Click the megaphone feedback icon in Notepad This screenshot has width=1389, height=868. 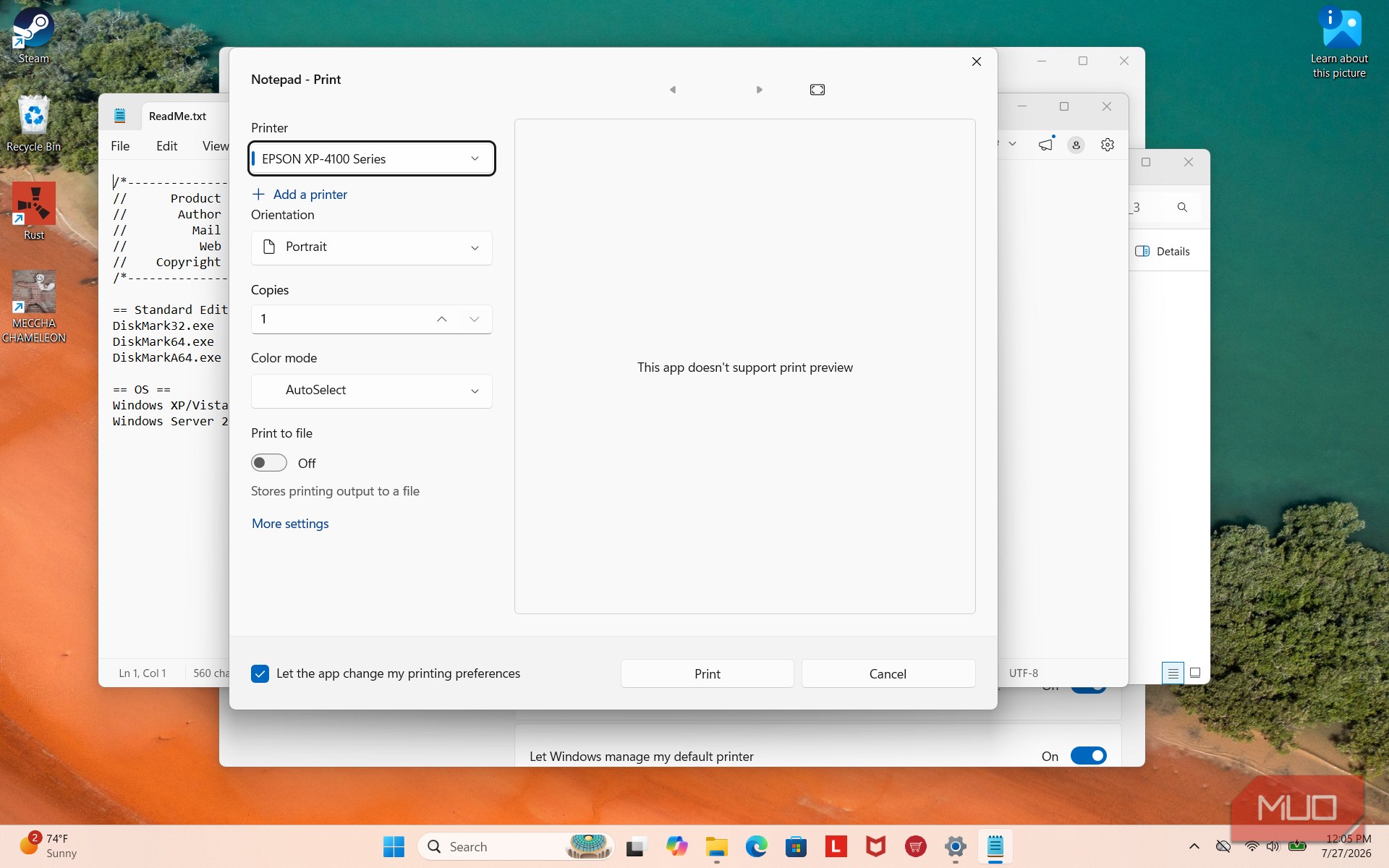1046,145
